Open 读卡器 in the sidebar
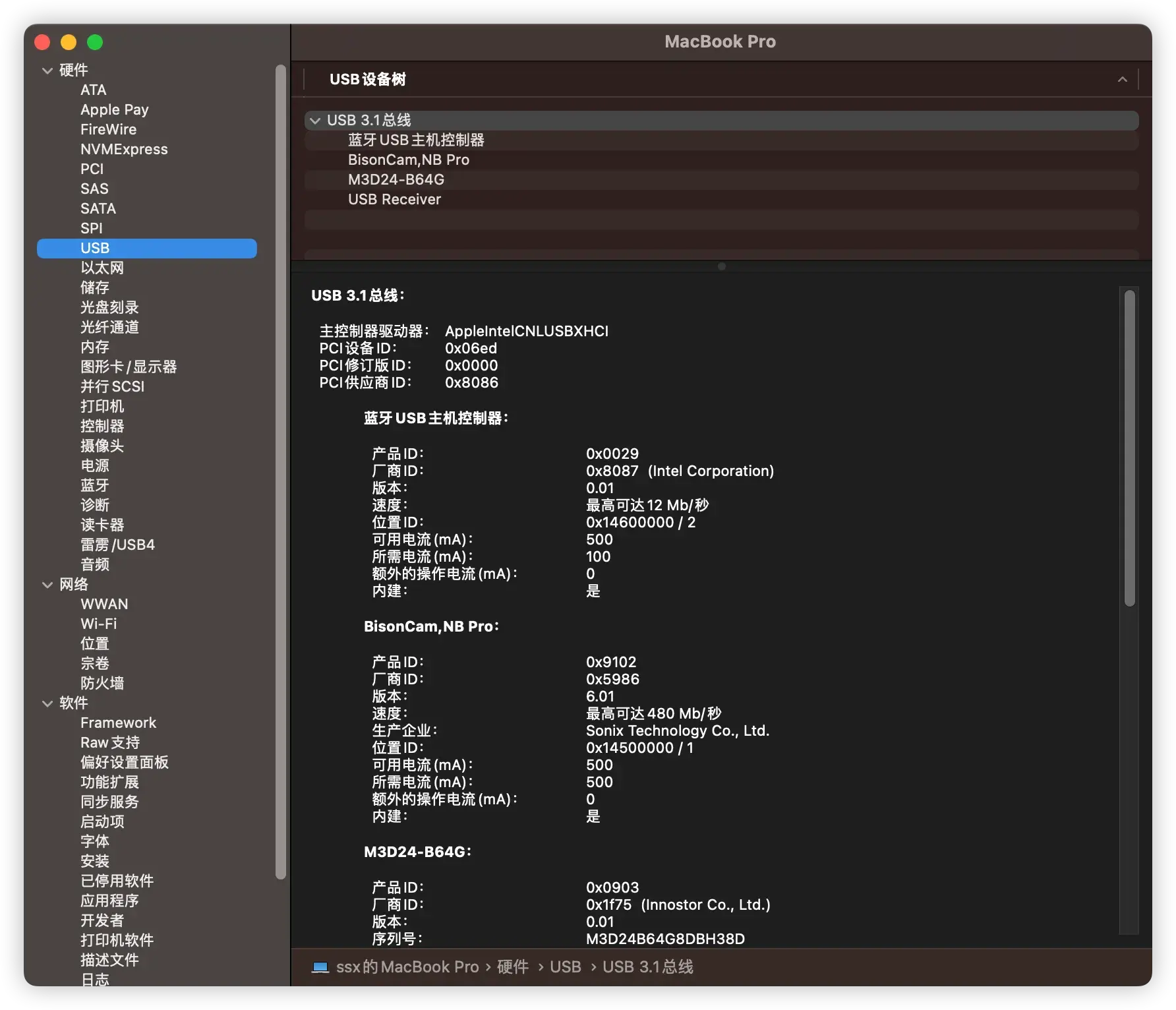Image resolution: width=1176 pixels, height=1010 pixels. pyautogui.click(x=102, y=525)
